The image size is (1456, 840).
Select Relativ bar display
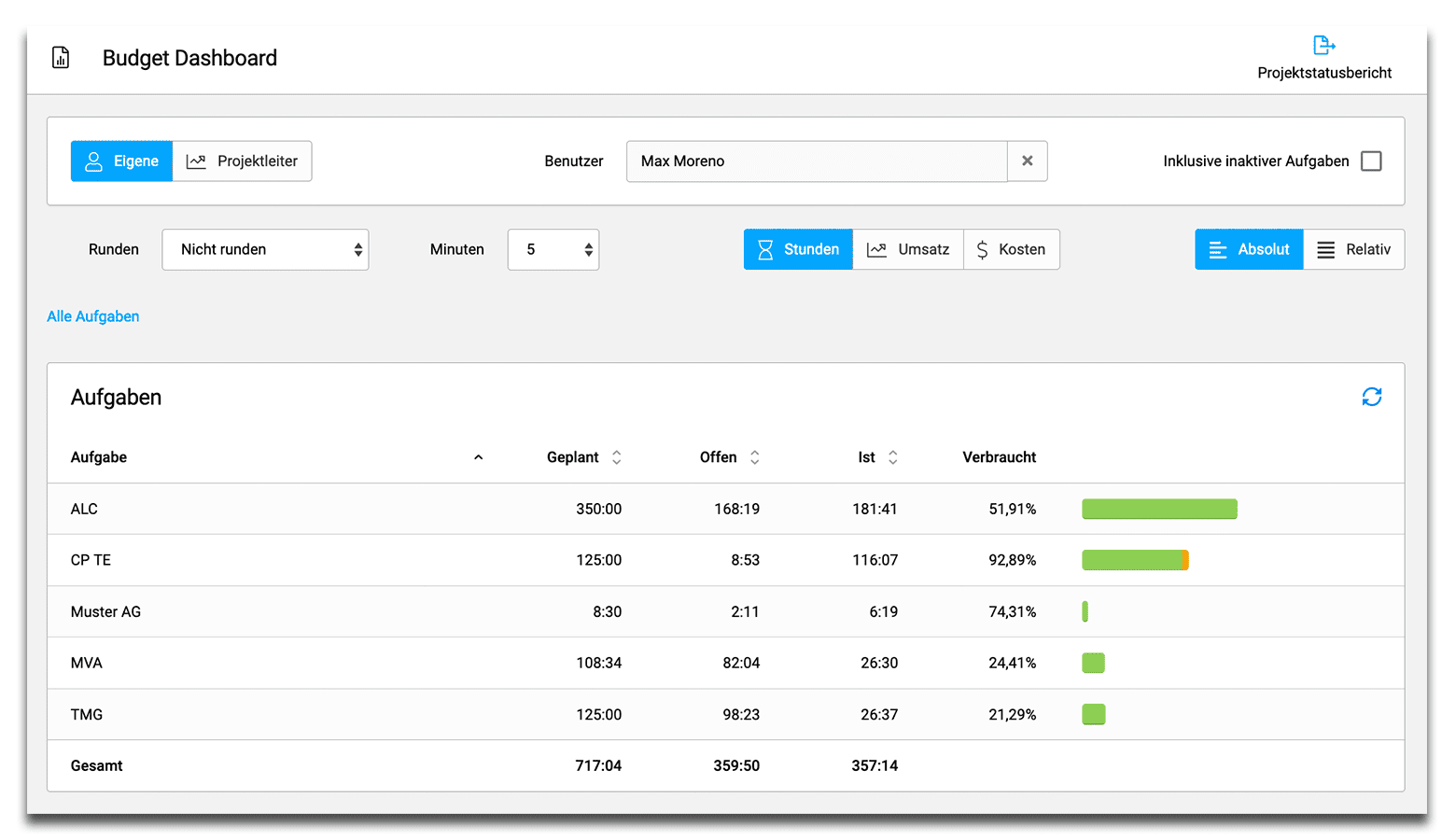pos(1353,249)
